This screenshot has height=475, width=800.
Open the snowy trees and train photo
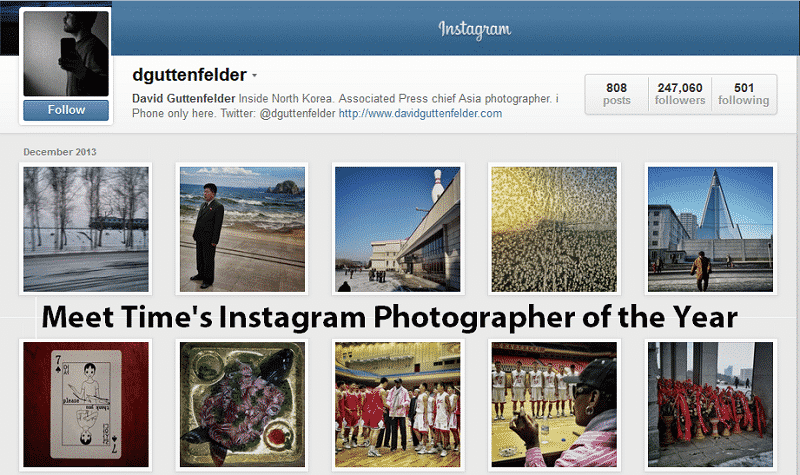pyautogui.click(x=86, y=229)
